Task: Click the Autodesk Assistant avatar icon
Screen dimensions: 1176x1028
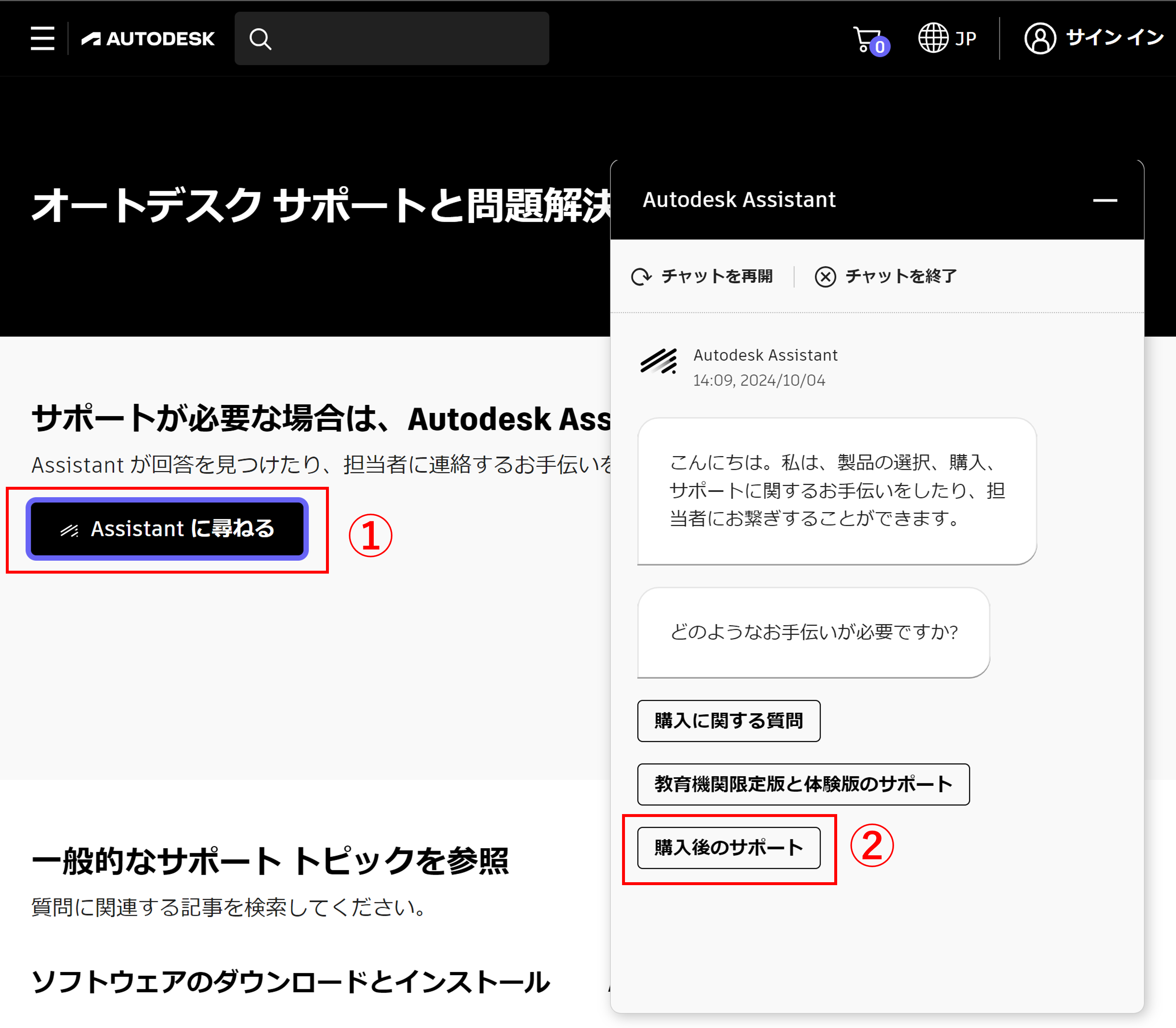Action: point(658,361)
